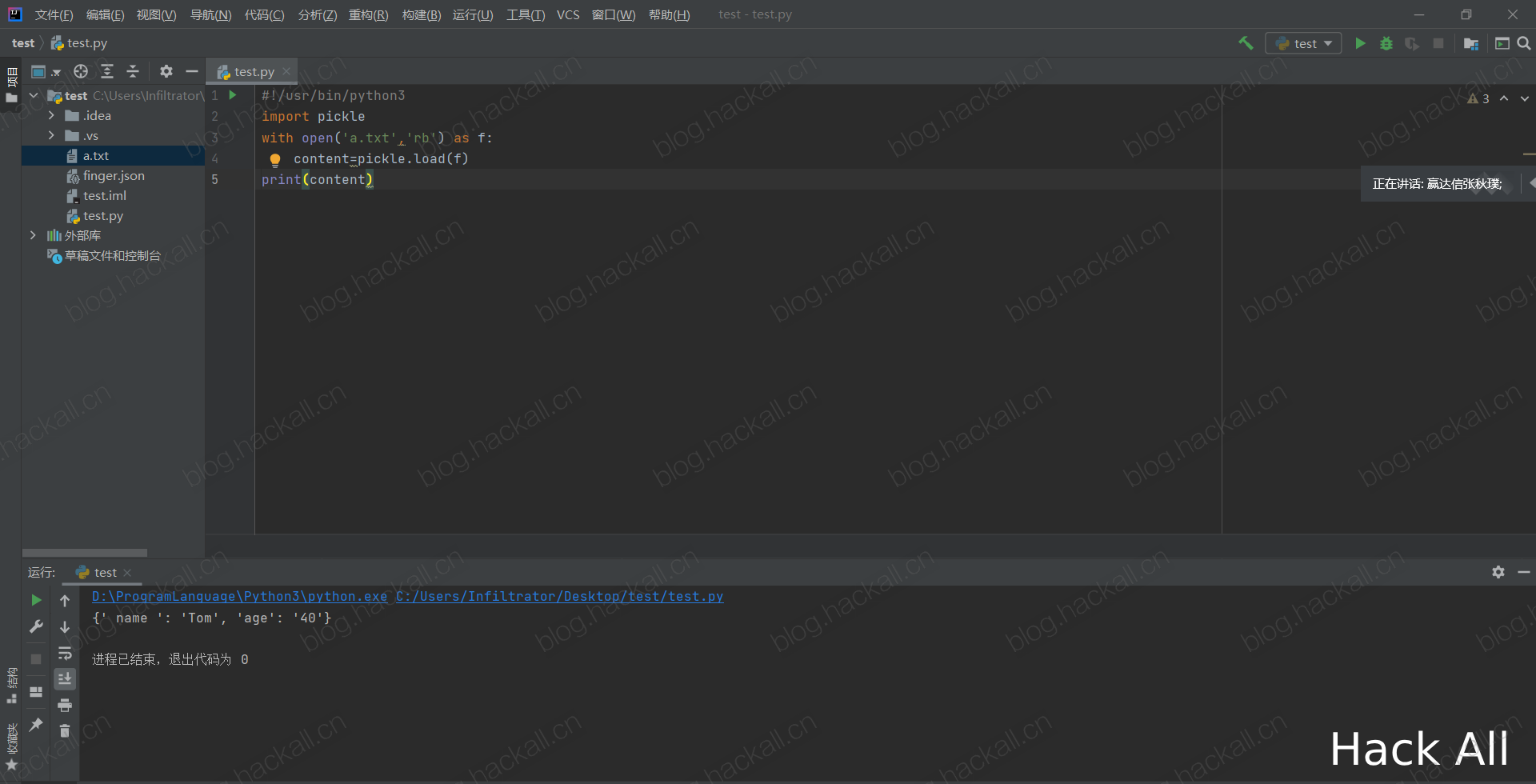Open the python.exe path link in console
The image size is (1536, 784).
coord(239,597)
